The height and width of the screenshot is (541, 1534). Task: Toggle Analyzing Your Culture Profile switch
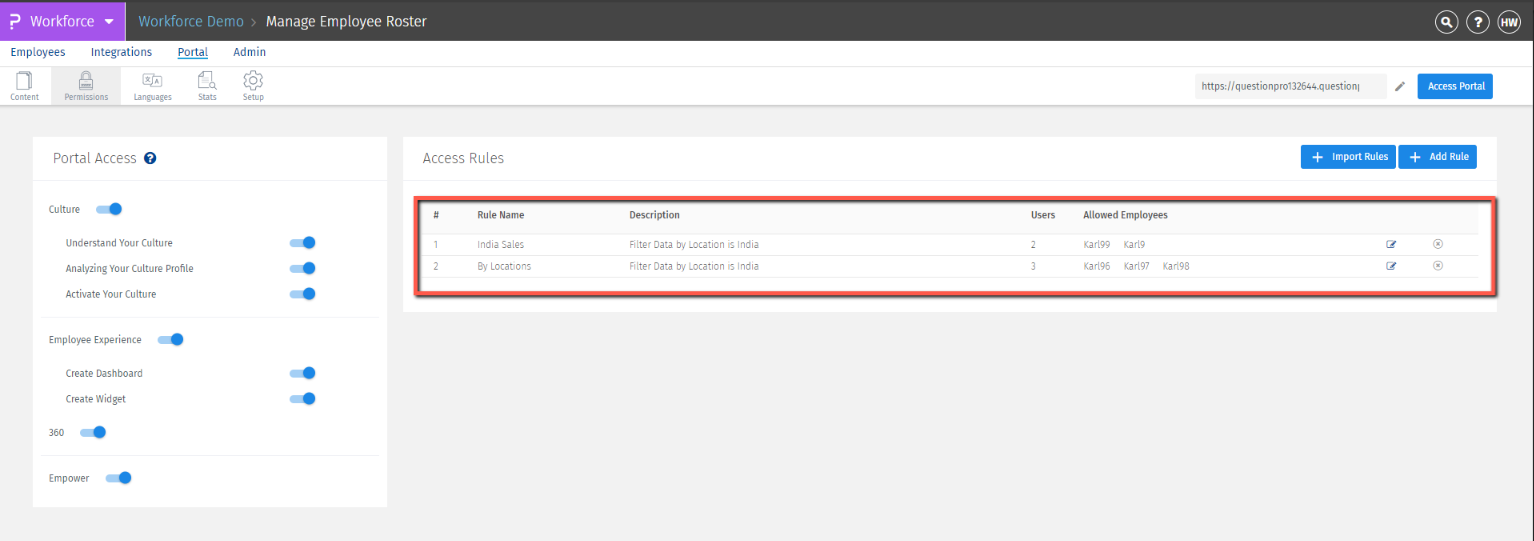pyautogui.click(x=302, y=268)
